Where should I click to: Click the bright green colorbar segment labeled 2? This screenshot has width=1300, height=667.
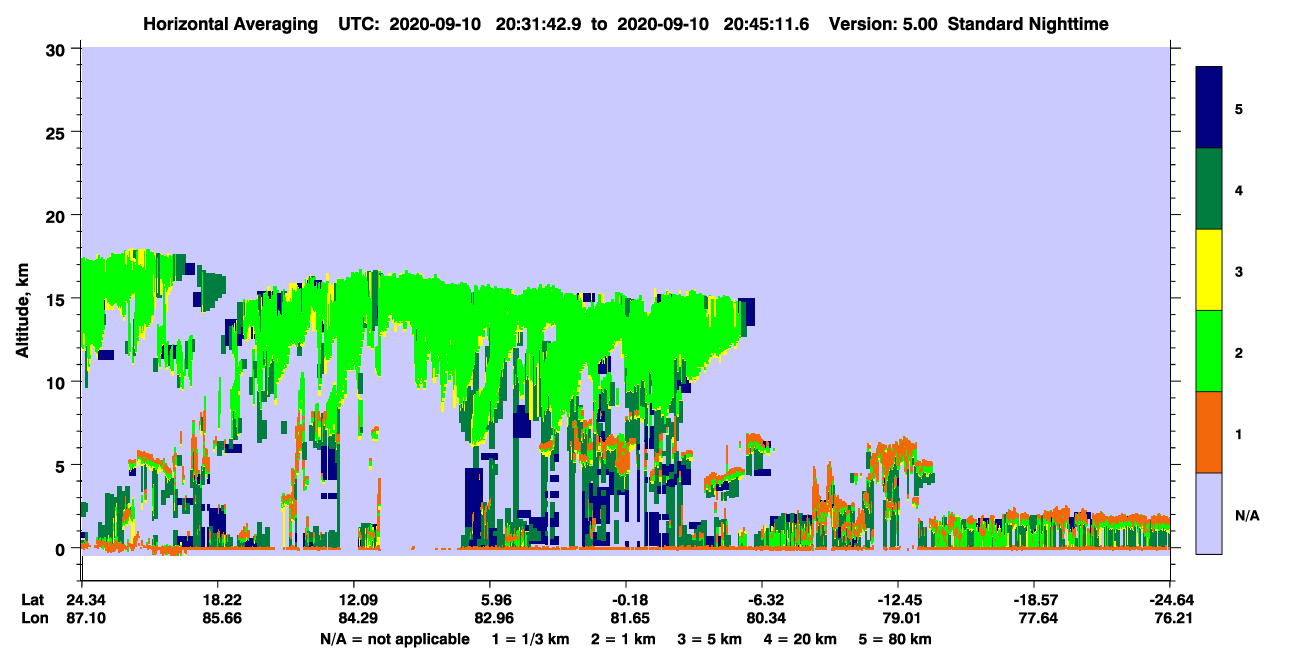click(1209, 351)
